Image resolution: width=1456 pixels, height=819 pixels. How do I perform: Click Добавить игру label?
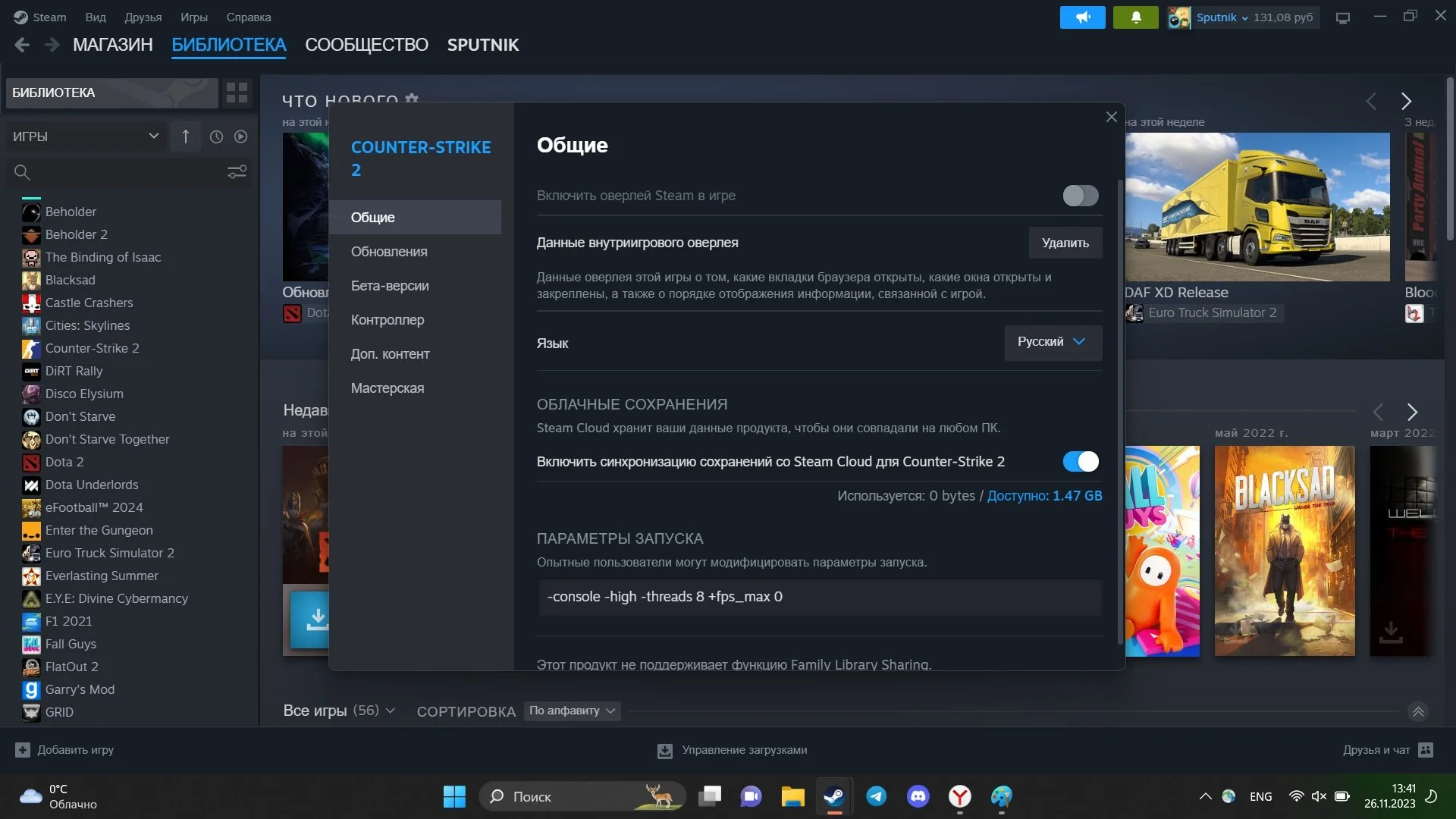[x=76, y=750]
